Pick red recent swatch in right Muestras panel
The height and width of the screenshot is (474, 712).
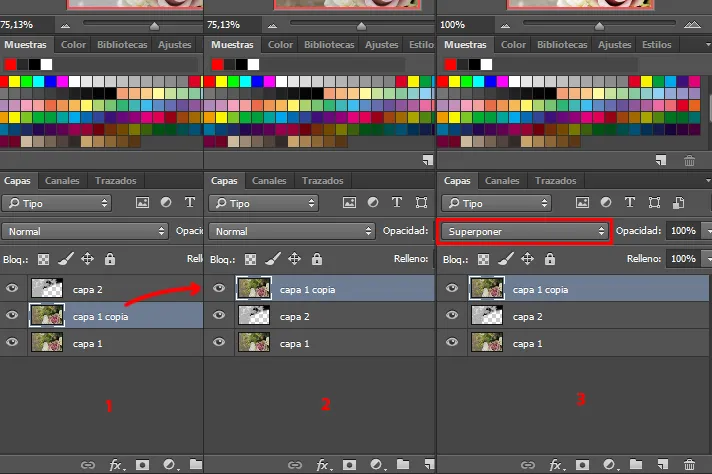(x=450, y=64)
